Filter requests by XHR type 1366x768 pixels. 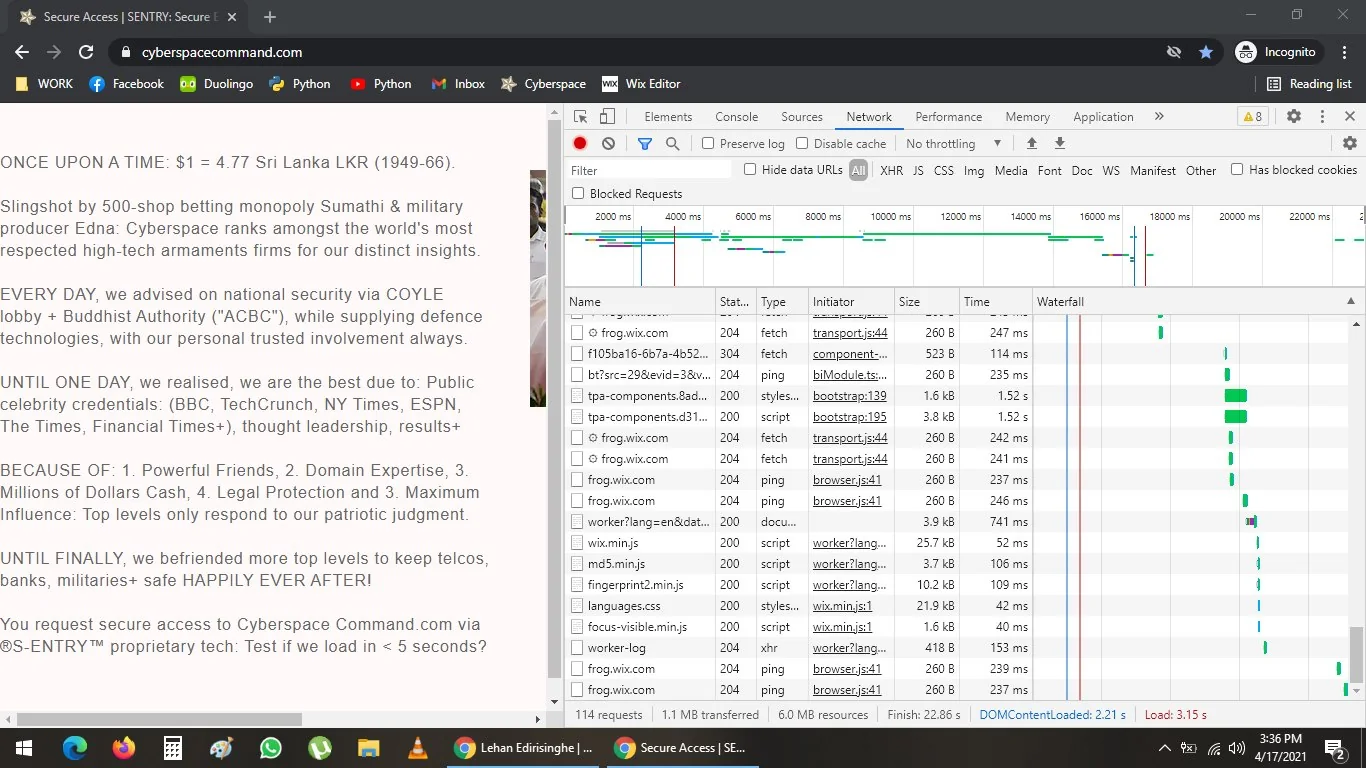[892, 171]
